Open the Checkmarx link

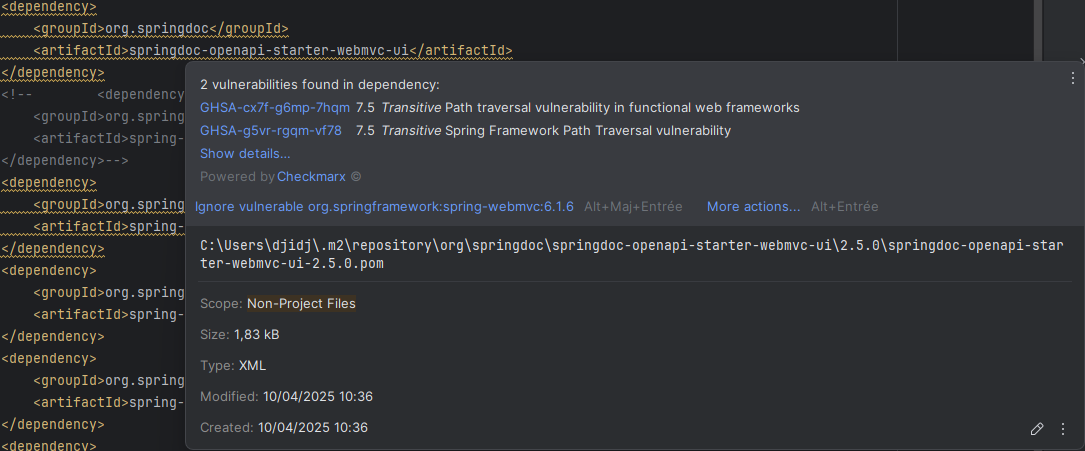(311, 176)
